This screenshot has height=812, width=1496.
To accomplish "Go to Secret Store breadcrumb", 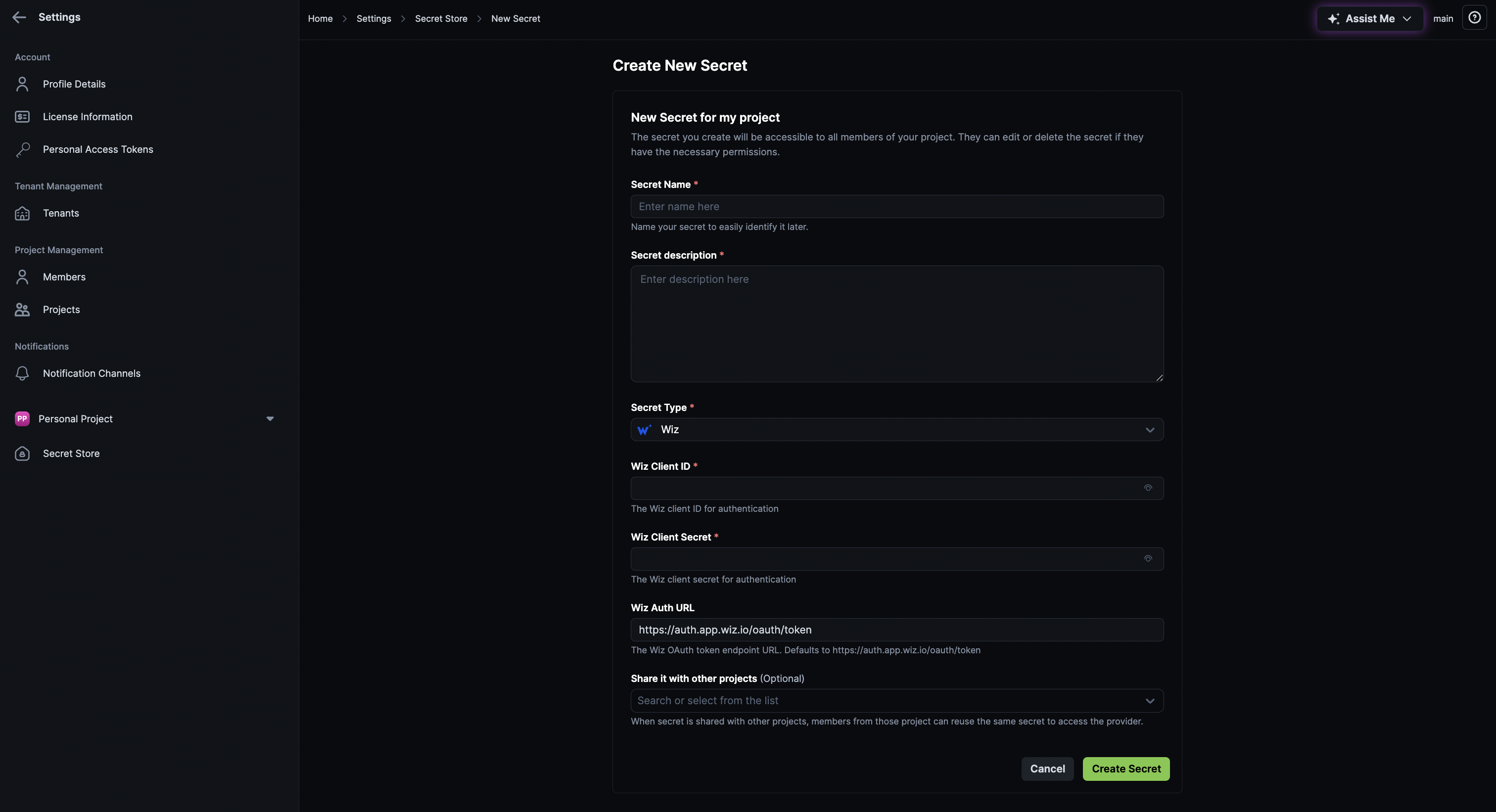I will point(441,19).
